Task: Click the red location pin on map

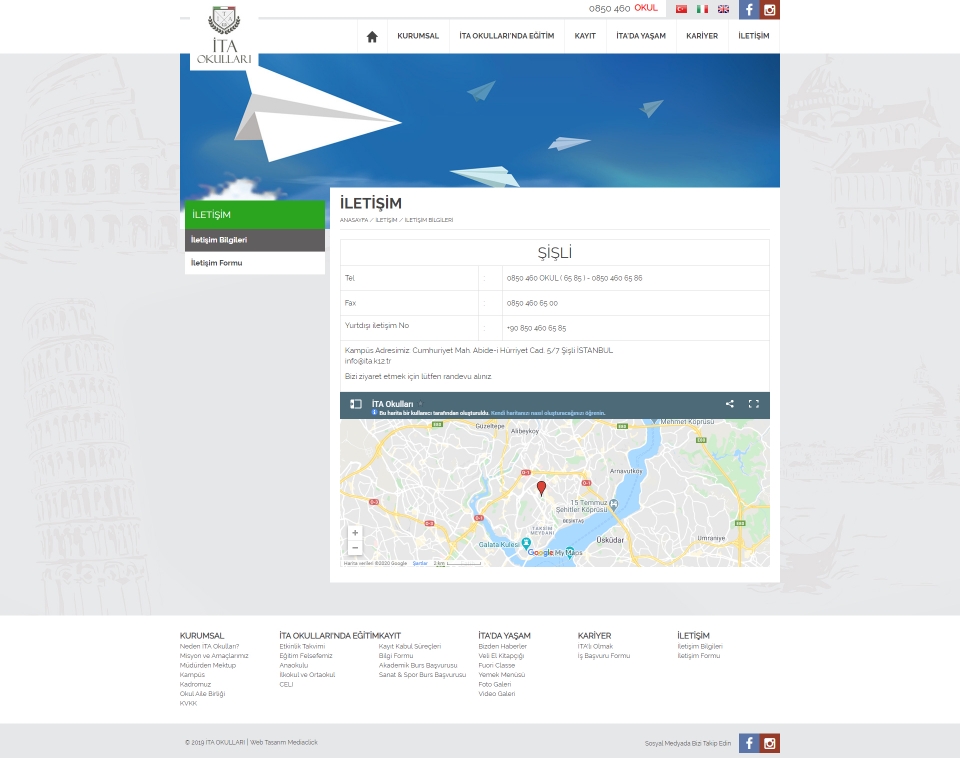Action: pyautogui.click(x=542, y=488)
